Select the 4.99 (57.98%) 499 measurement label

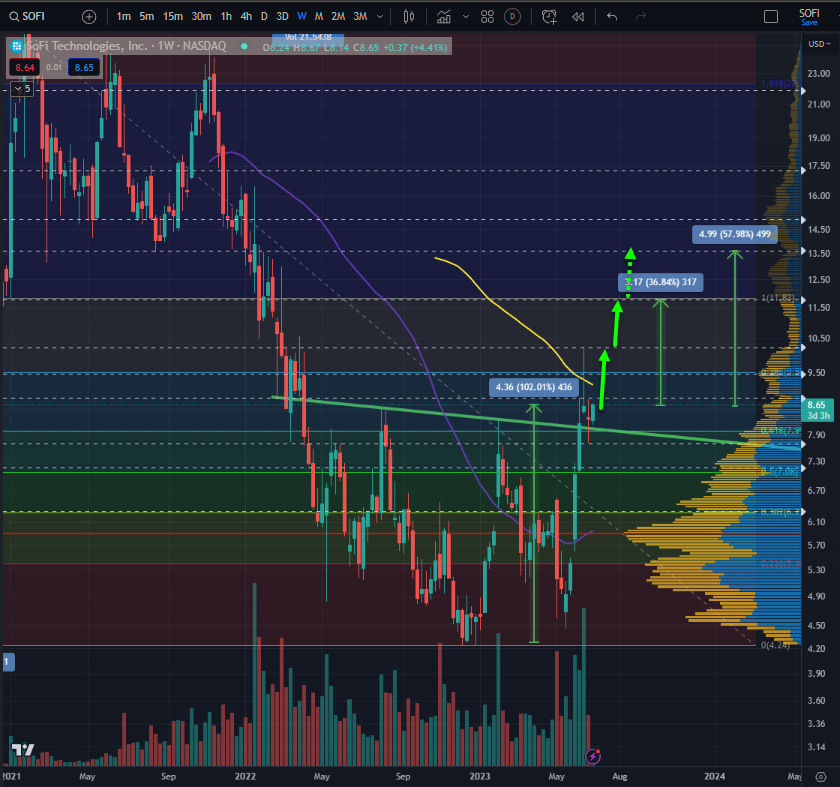[734, 234]
